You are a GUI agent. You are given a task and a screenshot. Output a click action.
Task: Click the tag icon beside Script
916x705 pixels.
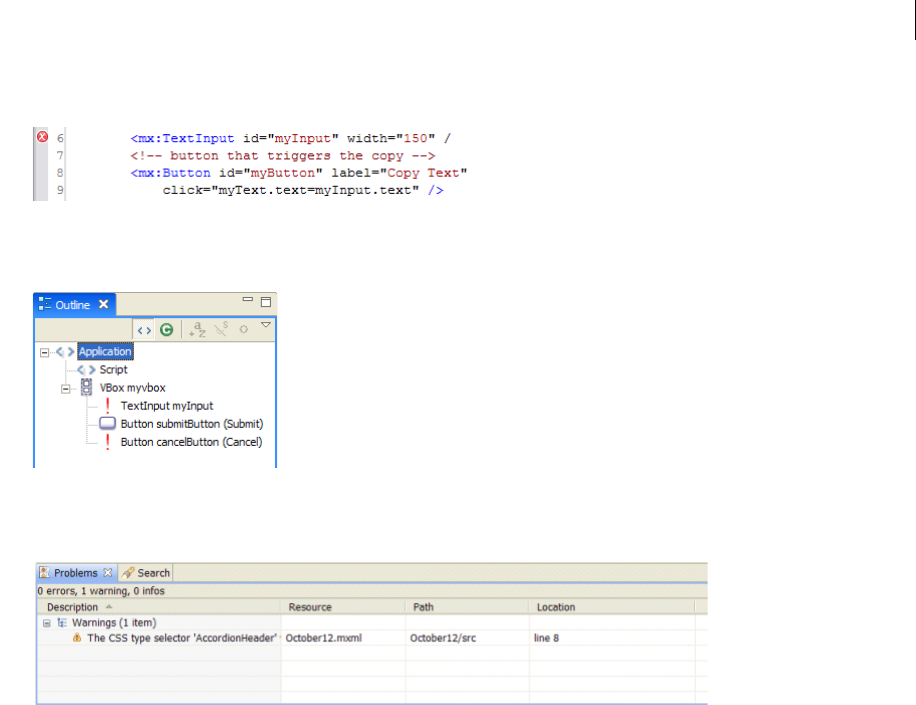click(86, 370)
